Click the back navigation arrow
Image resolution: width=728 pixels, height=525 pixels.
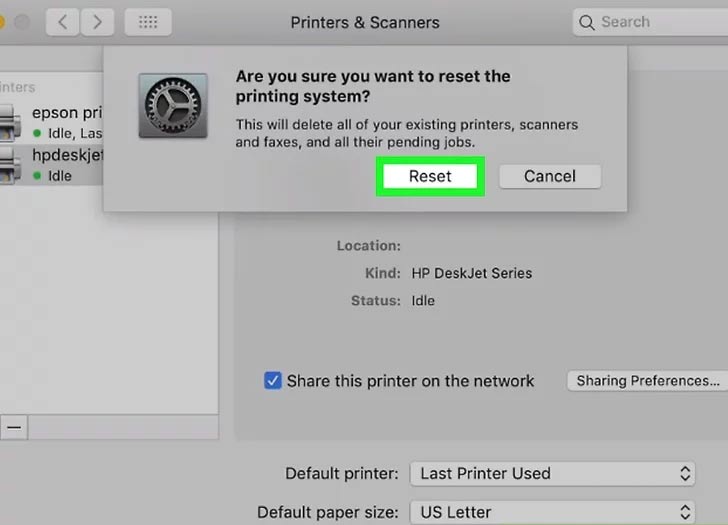[62, 21]
